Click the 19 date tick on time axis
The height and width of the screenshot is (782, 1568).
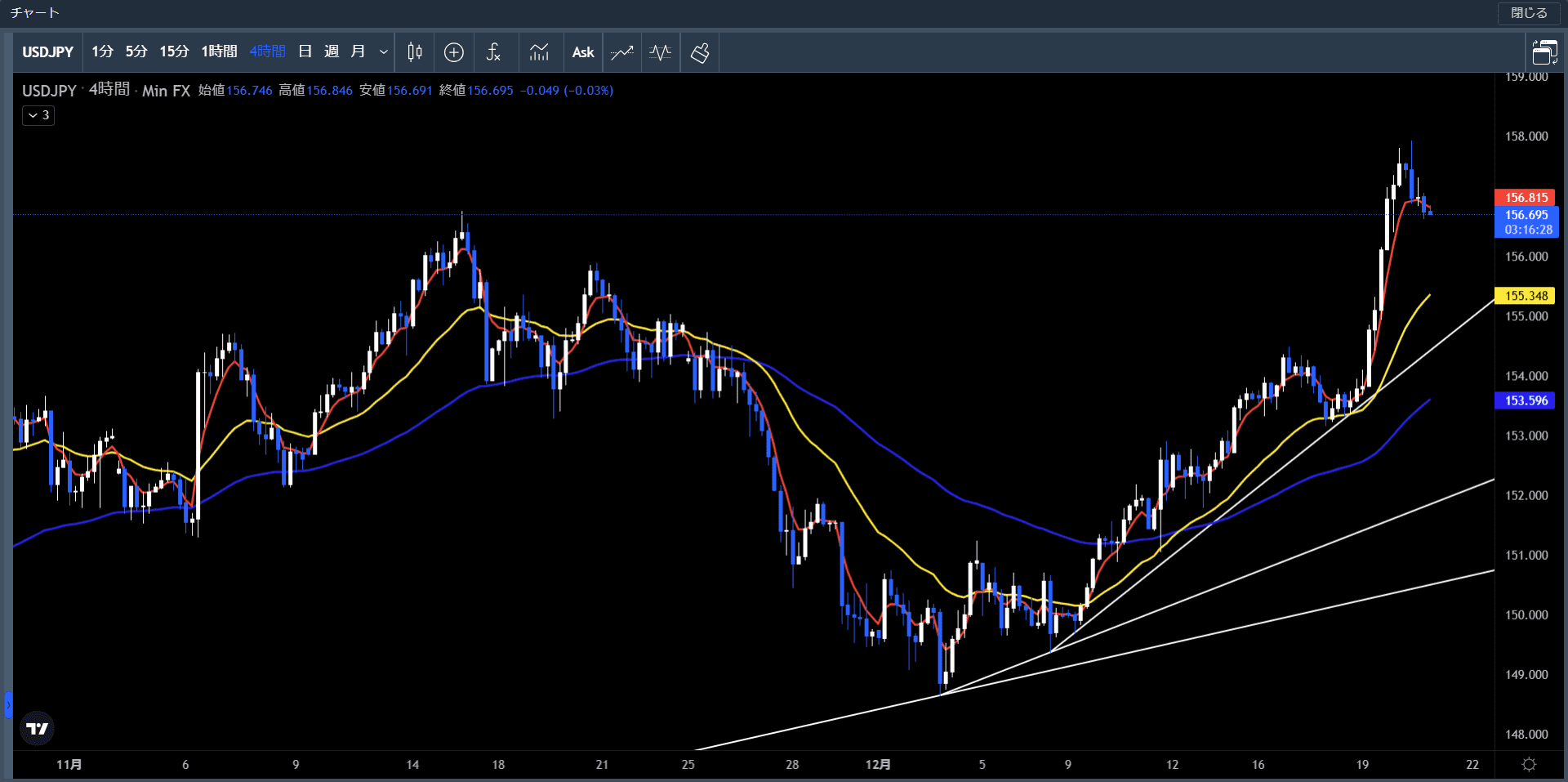pos(1362,764)
